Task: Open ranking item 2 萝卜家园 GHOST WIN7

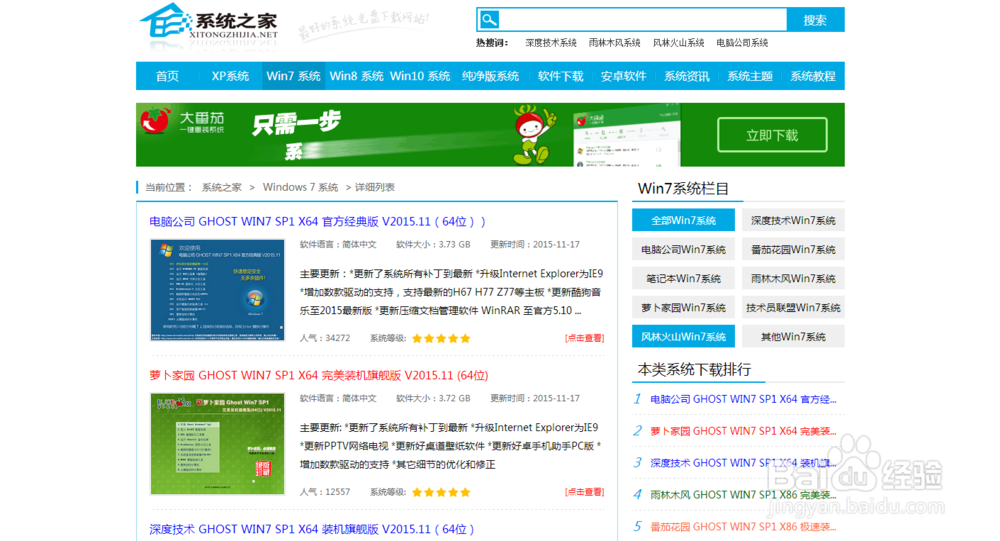Action: point(743,431)
